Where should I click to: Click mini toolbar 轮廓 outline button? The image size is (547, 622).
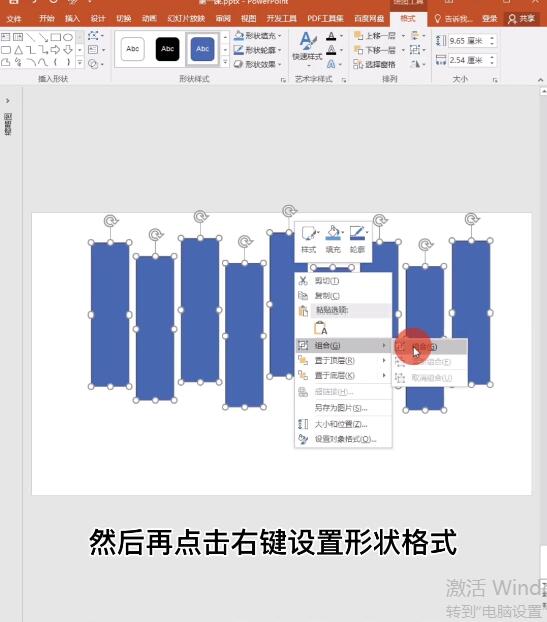[x=358, y=240]
